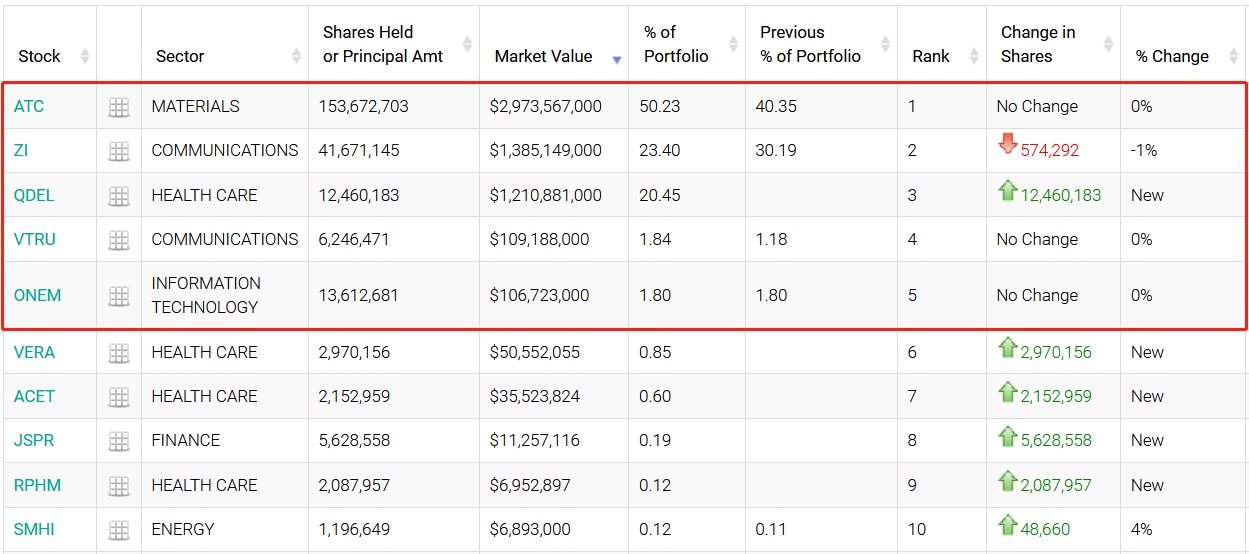This screenshot has height=554, width=1249.
Task: Click the grid icon beside ATC
Action: pyautogui.click(x=119, y=107)
